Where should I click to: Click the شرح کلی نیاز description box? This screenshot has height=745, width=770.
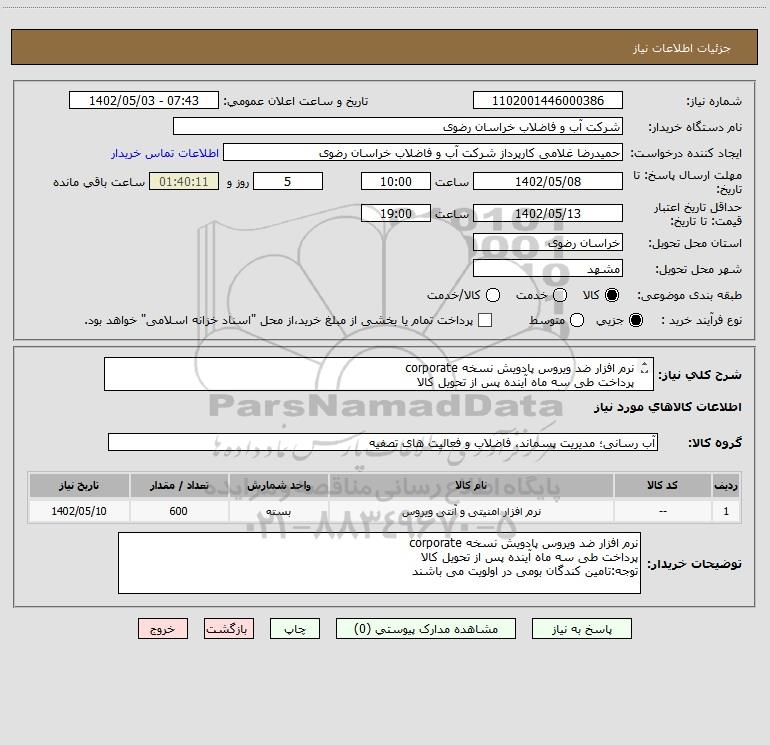[379, 375]
